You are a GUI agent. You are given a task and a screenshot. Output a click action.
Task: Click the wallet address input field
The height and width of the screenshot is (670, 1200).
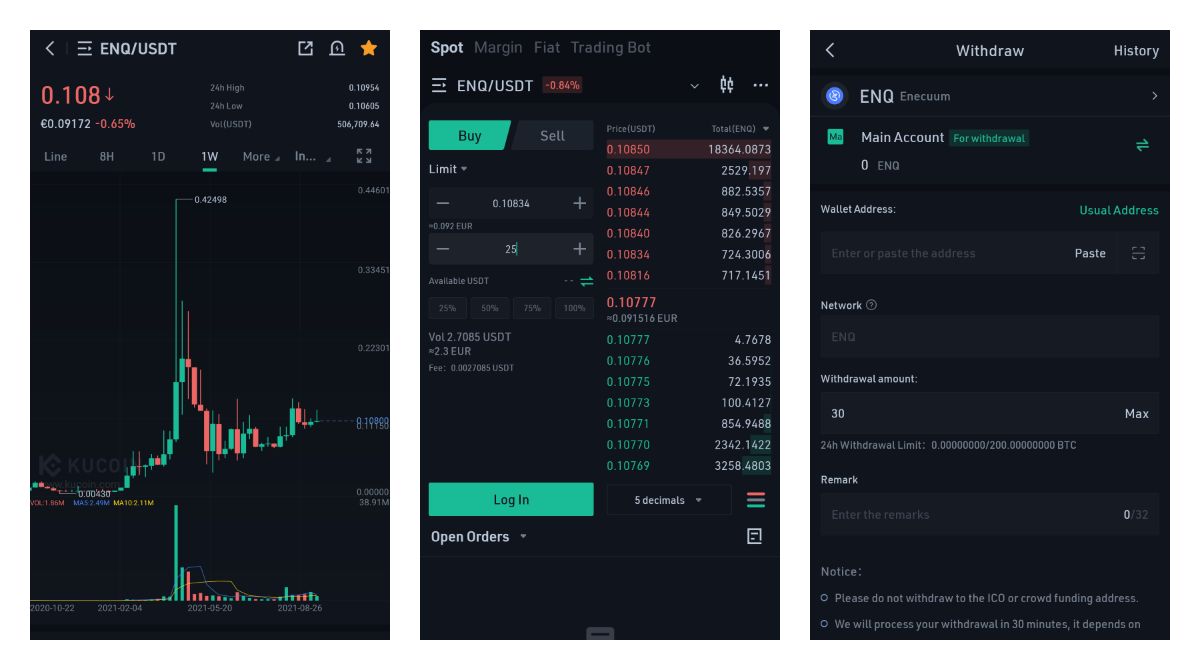[942, 253]
